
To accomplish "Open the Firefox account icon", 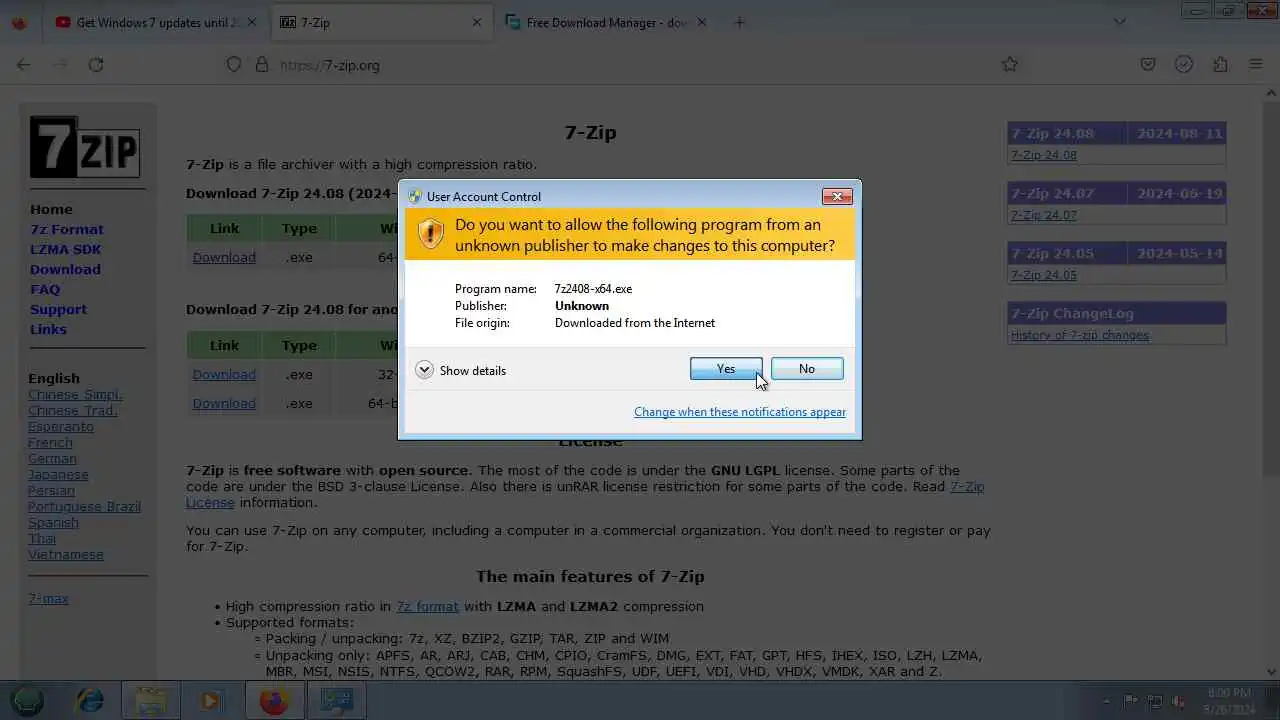I will pyautogui.click(x=1184, y=64).
